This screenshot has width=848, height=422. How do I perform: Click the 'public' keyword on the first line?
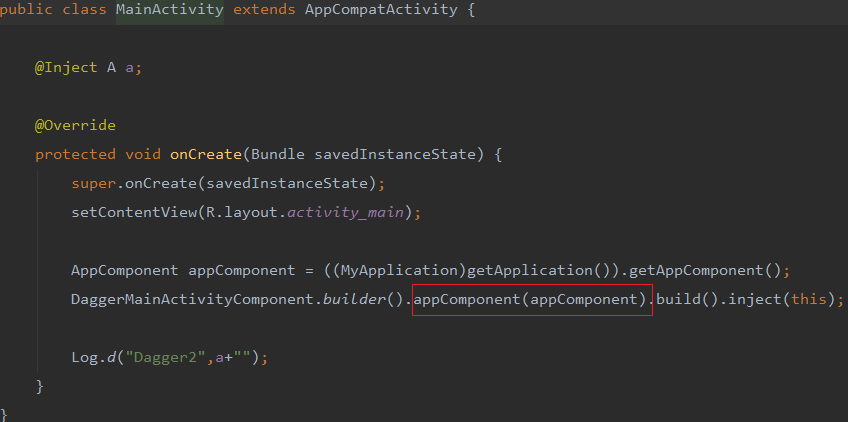point(26,10)
